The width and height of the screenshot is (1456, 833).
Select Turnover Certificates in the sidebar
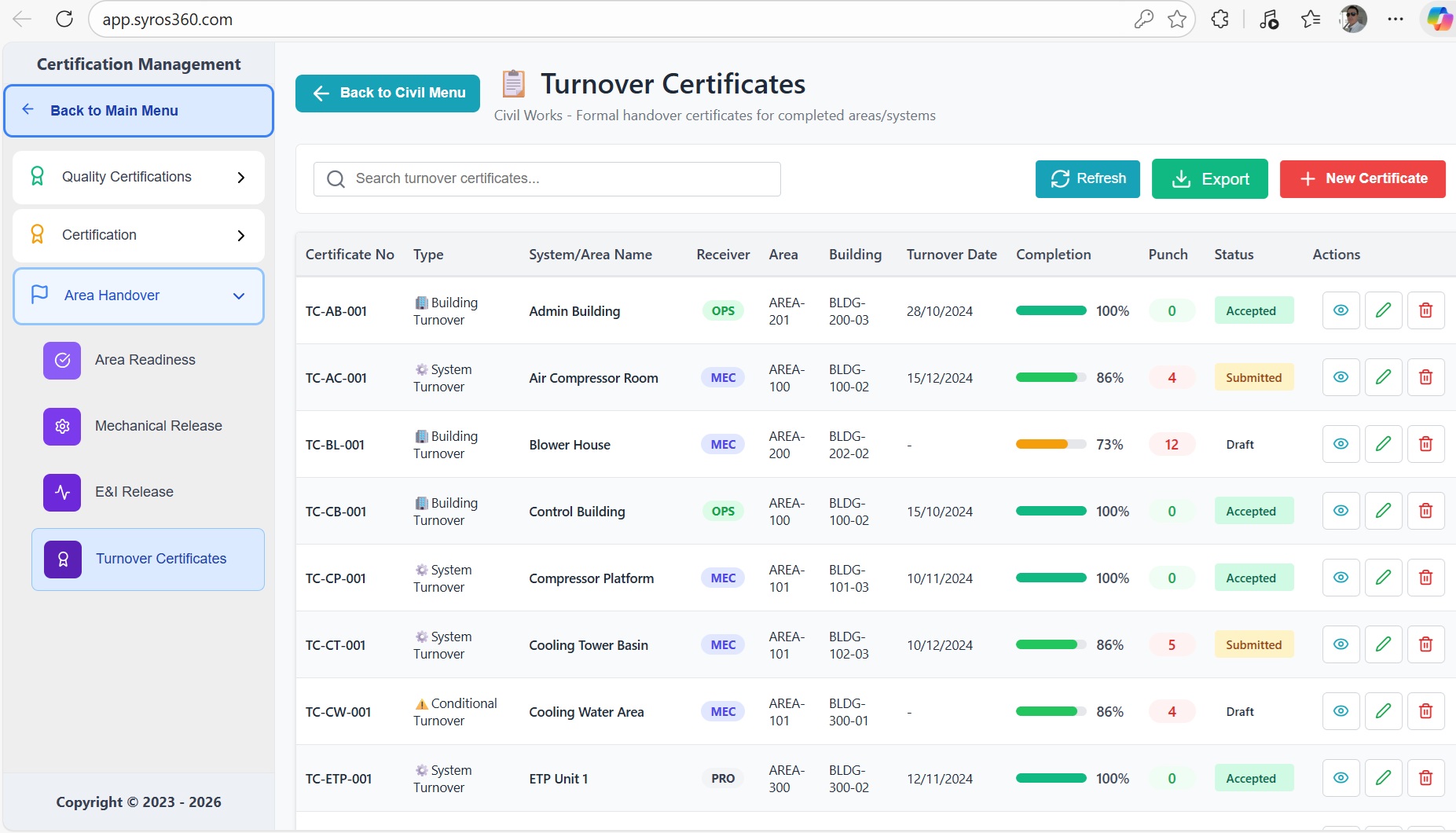coord(160,559)
